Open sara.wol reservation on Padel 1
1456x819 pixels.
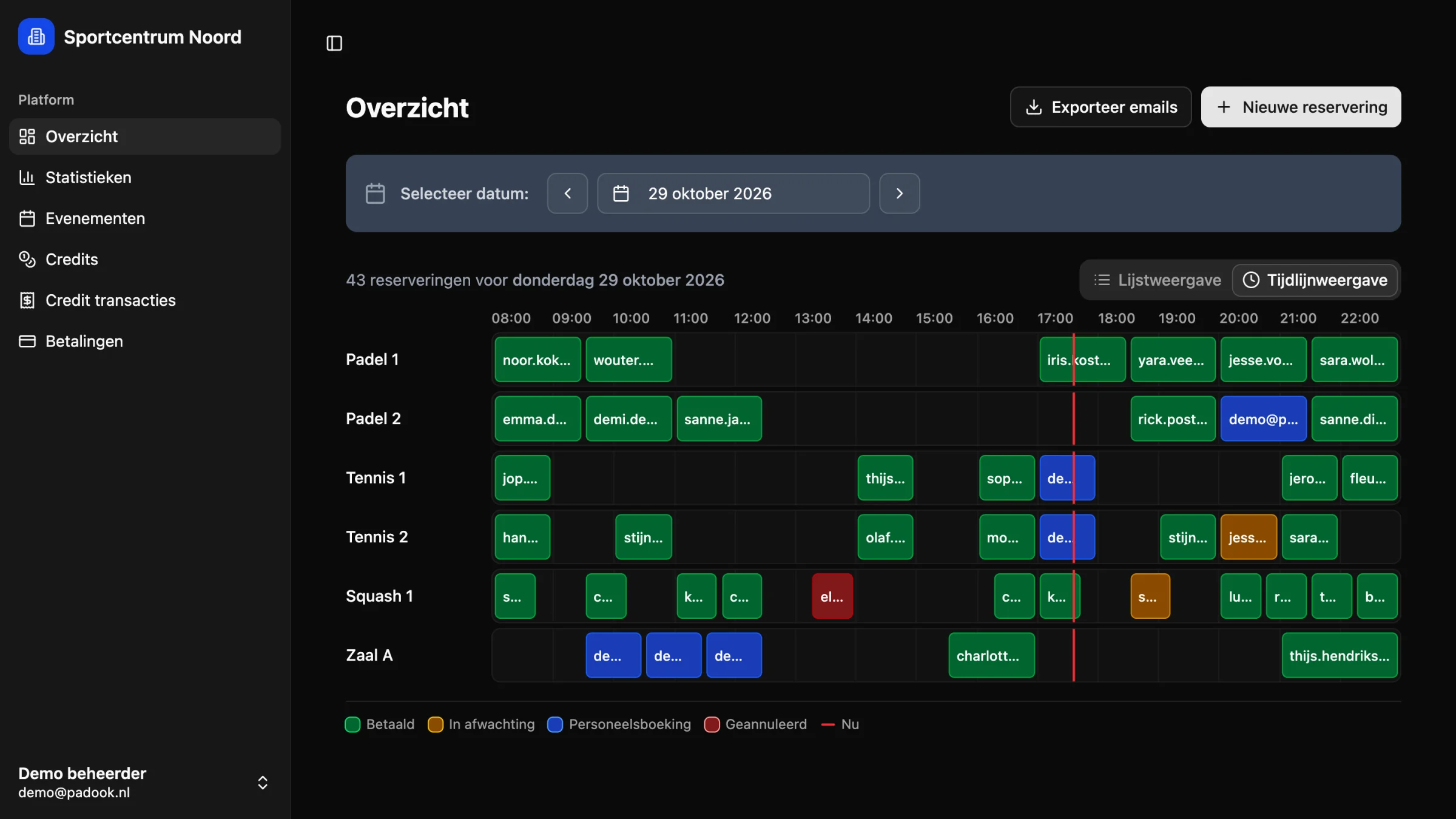pyautogui.click(x=1354, y=360)
